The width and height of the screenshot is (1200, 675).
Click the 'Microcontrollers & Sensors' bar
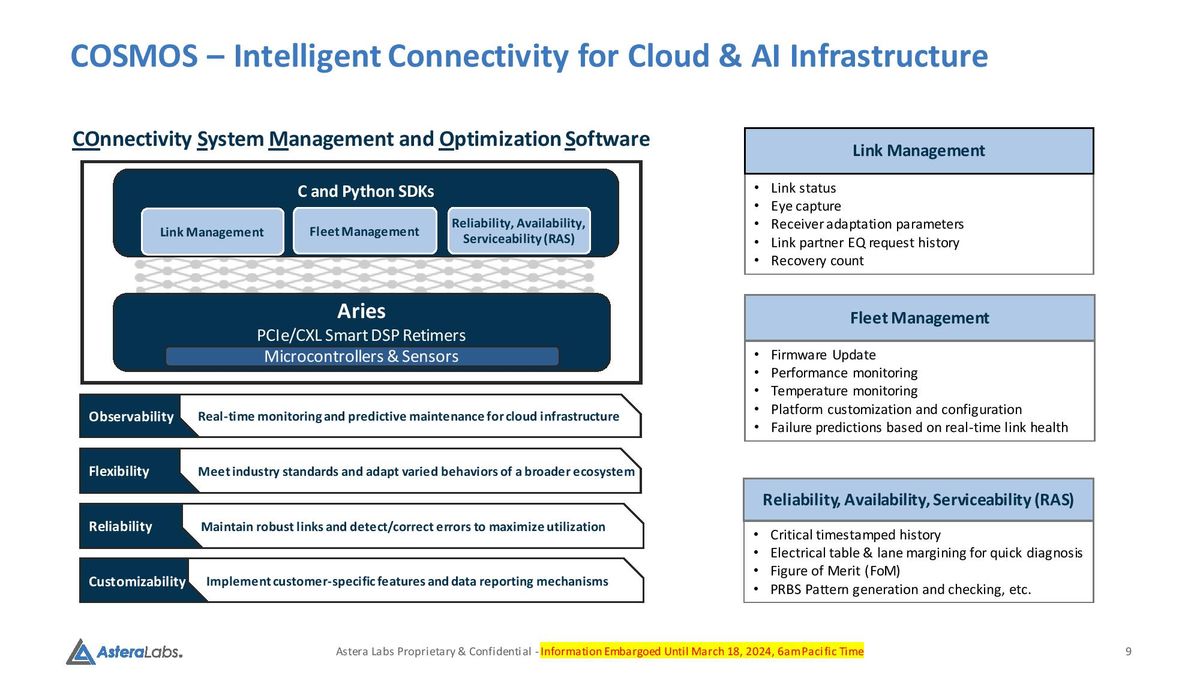(362, 356)
